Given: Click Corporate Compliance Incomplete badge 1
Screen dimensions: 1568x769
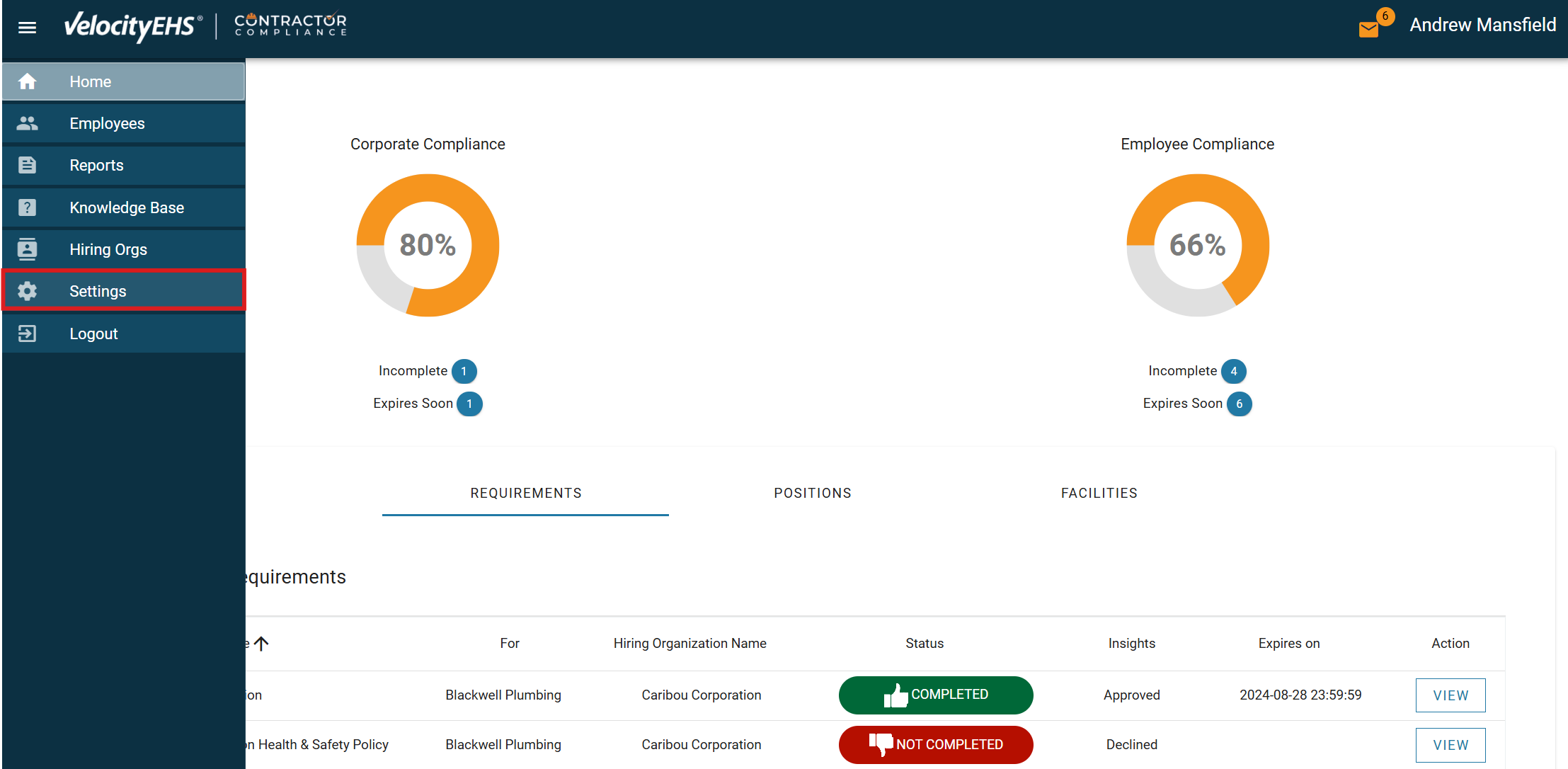Looking at the screenshot, I should (464, 371).
